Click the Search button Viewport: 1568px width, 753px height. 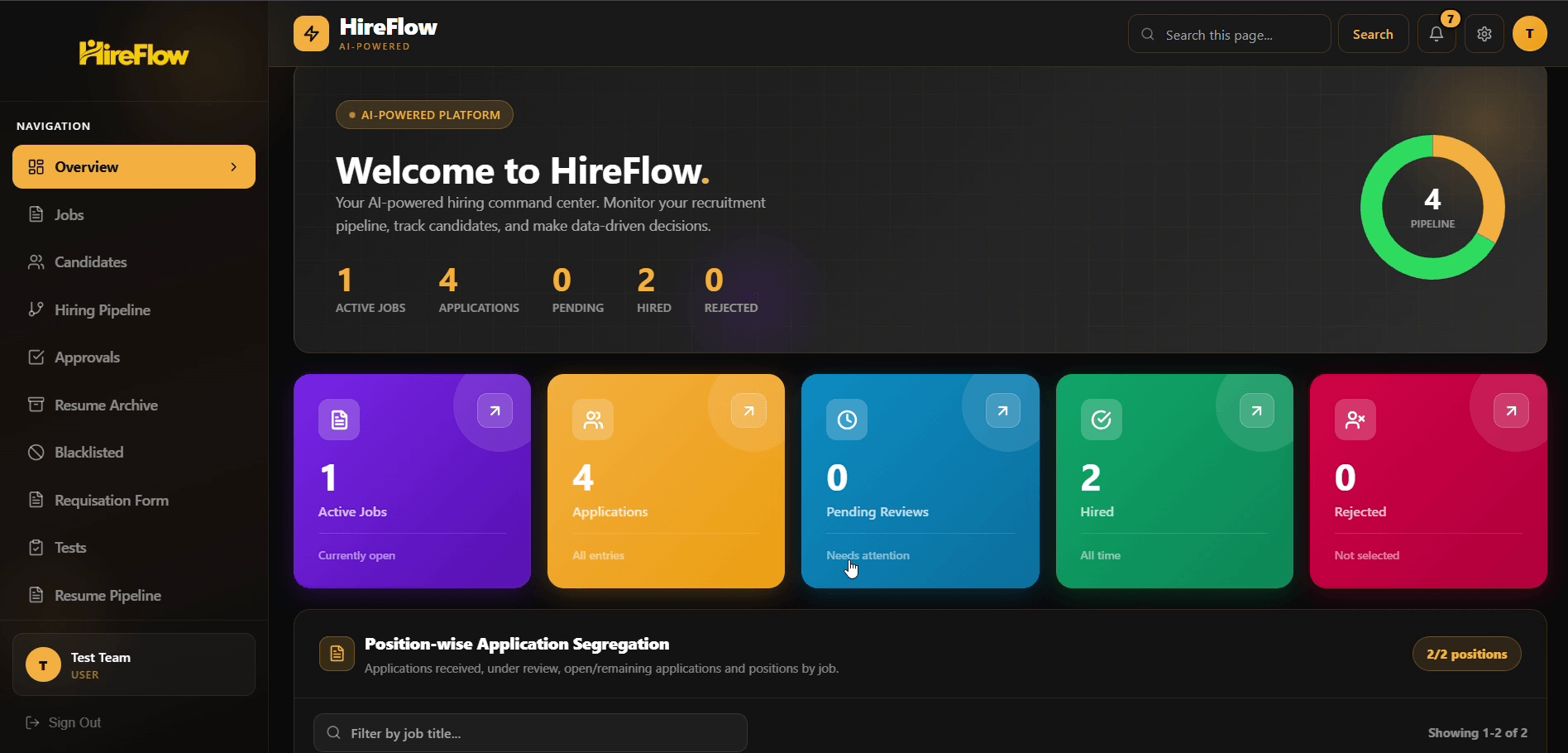(x=1373, y=34)
